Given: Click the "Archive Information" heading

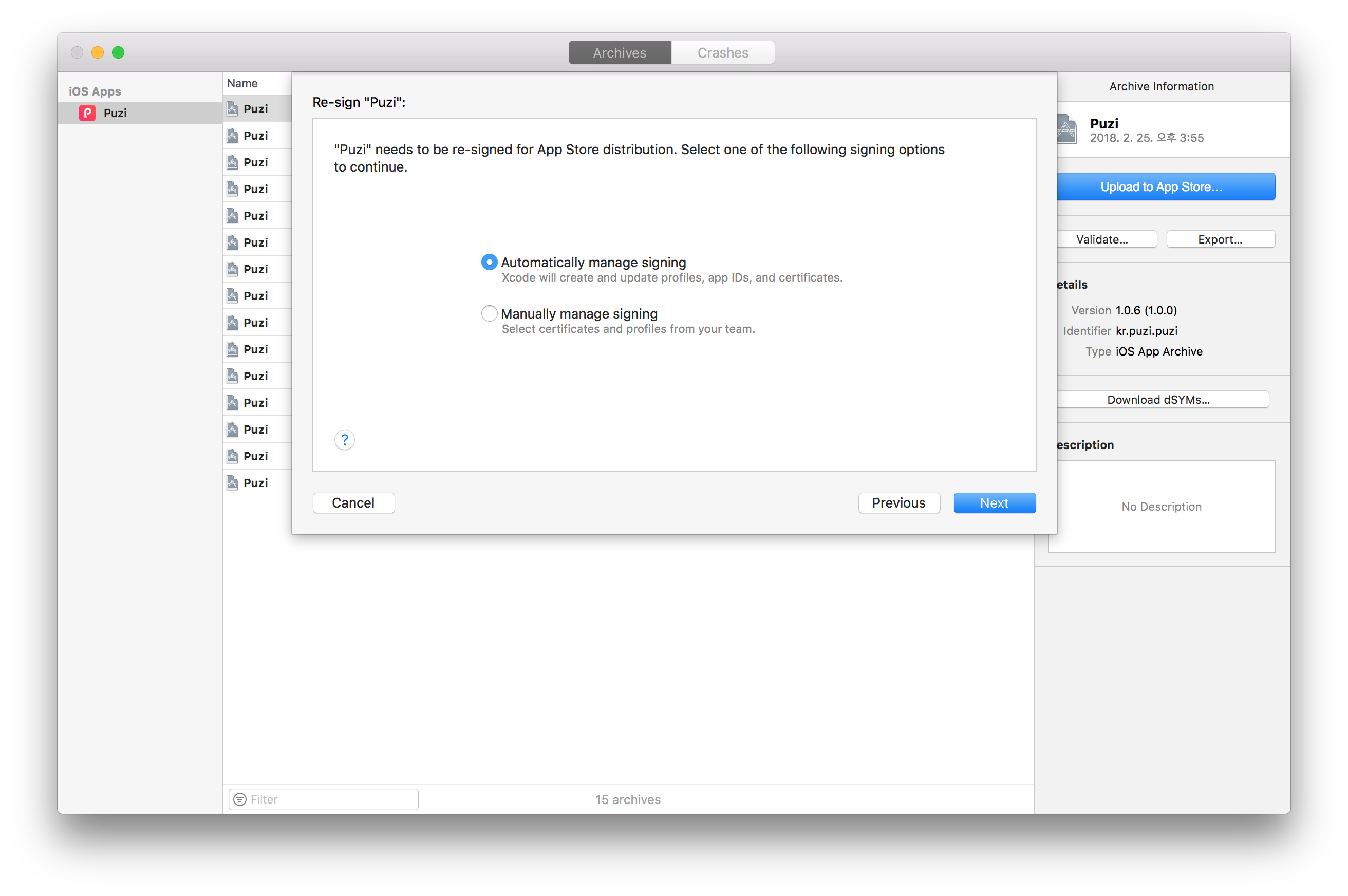Looking at the screenshot, I should coord(1161,86).
